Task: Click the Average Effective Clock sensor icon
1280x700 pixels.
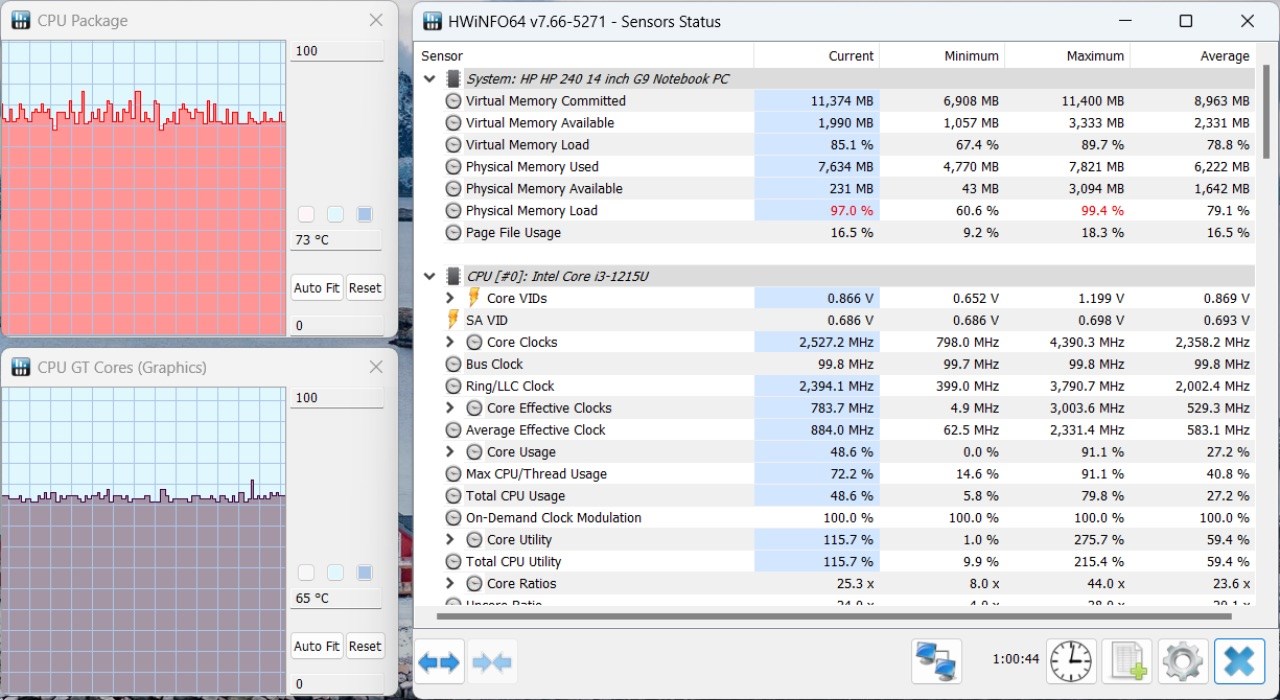Action: click(x=453, y=430)
